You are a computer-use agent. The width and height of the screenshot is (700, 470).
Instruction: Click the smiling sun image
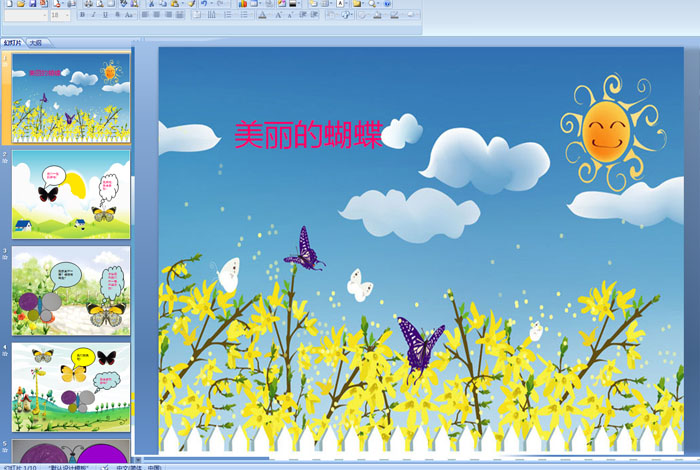pyautogui.click(x=613, y=132)
